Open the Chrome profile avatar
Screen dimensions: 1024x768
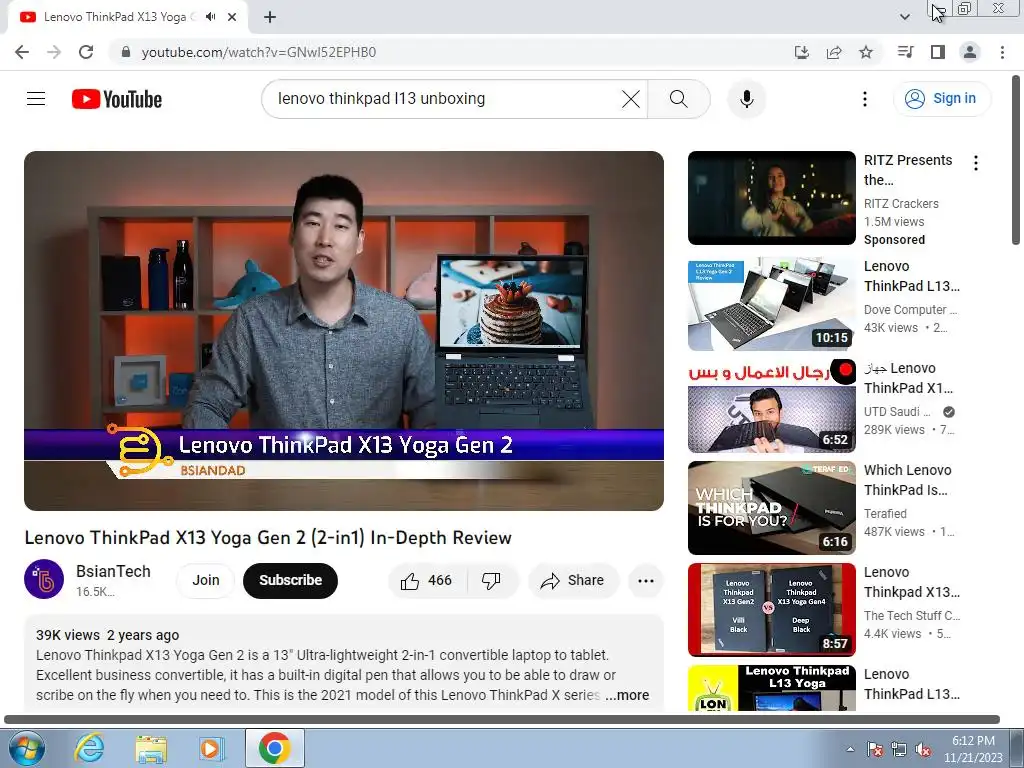tap(970, 52)
